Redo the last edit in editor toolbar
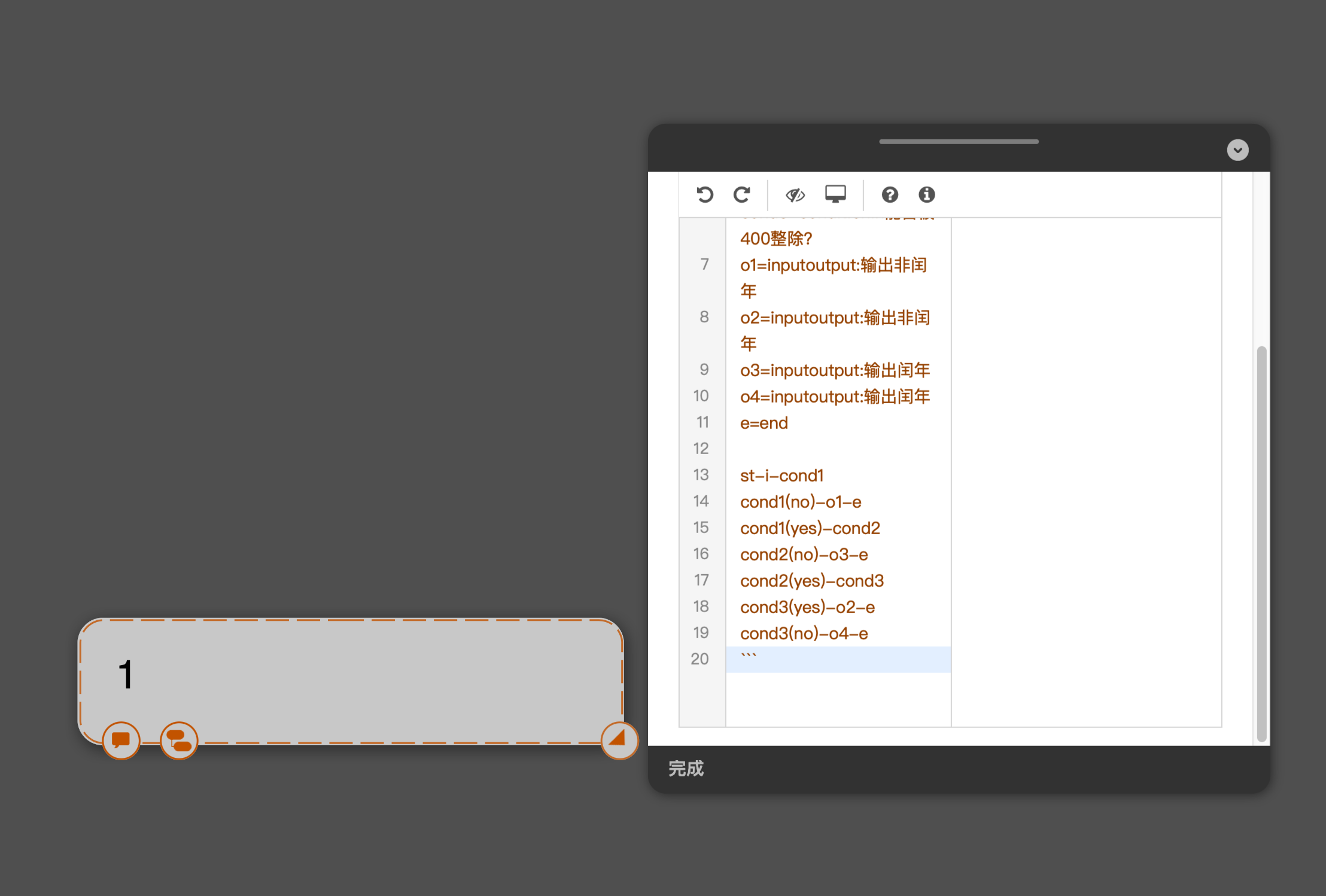Image resolution: width=1326 pixels, height=896 pixels. tap(742, 194)
